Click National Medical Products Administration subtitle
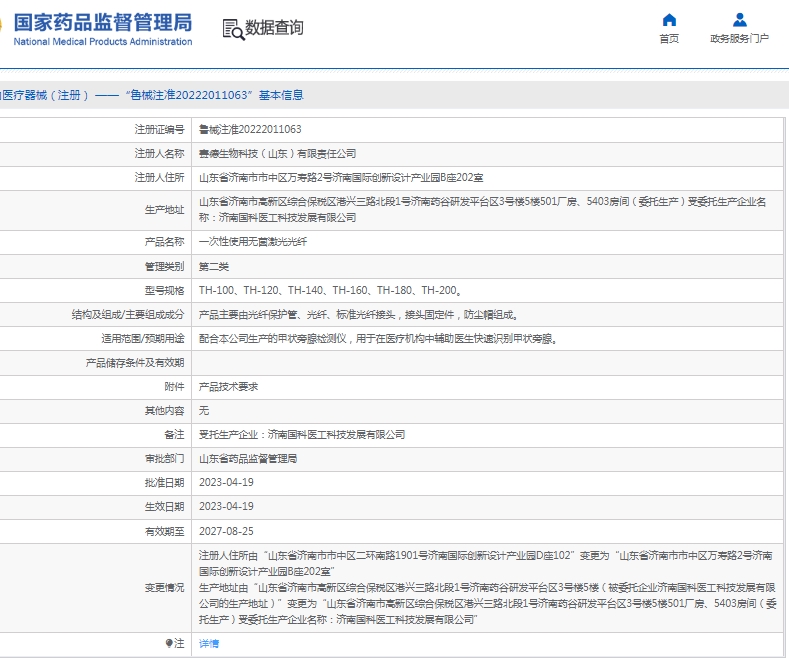The image size is (789, 664). [103, 42]
